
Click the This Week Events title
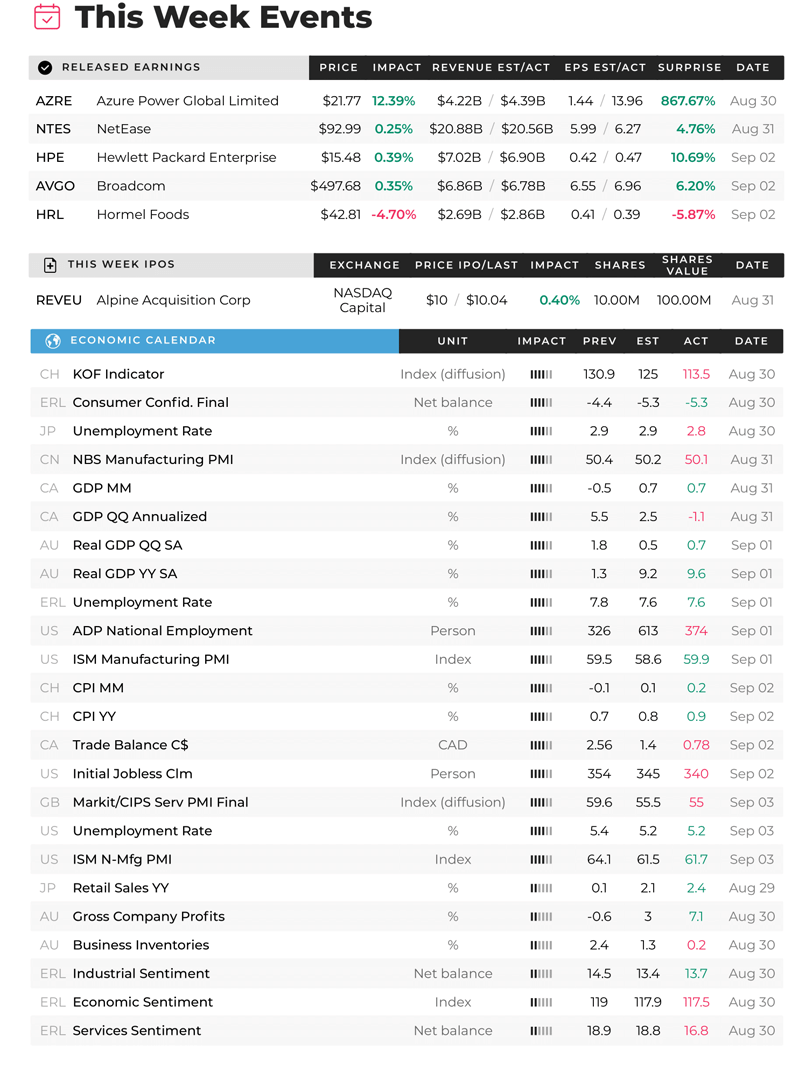tap(224, 17)
